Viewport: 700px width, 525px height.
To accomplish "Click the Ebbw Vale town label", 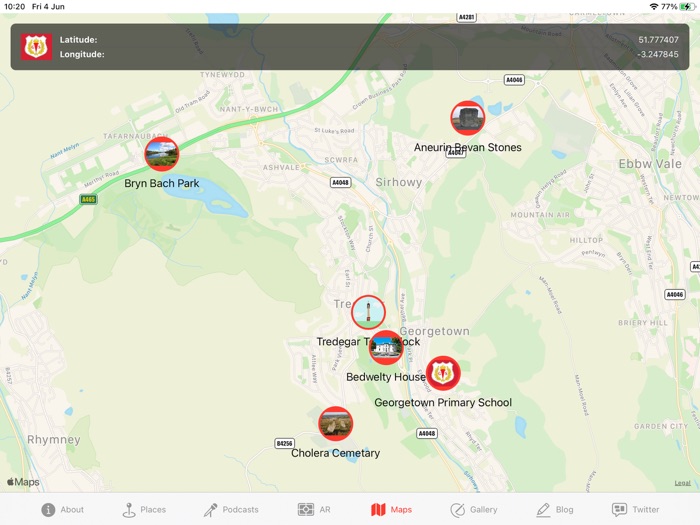I will click(x=650, y=164).
